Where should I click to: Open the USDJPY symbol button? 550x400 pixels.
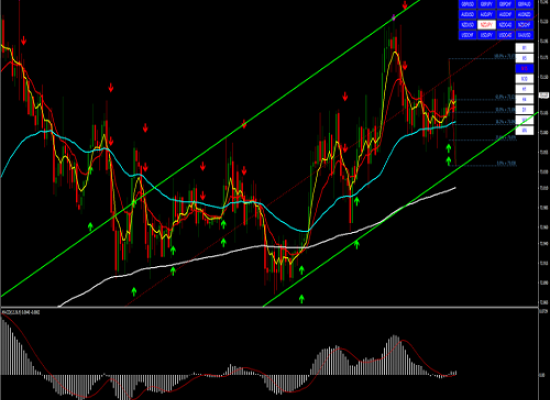pyautogui.click(x=487, y=35)
